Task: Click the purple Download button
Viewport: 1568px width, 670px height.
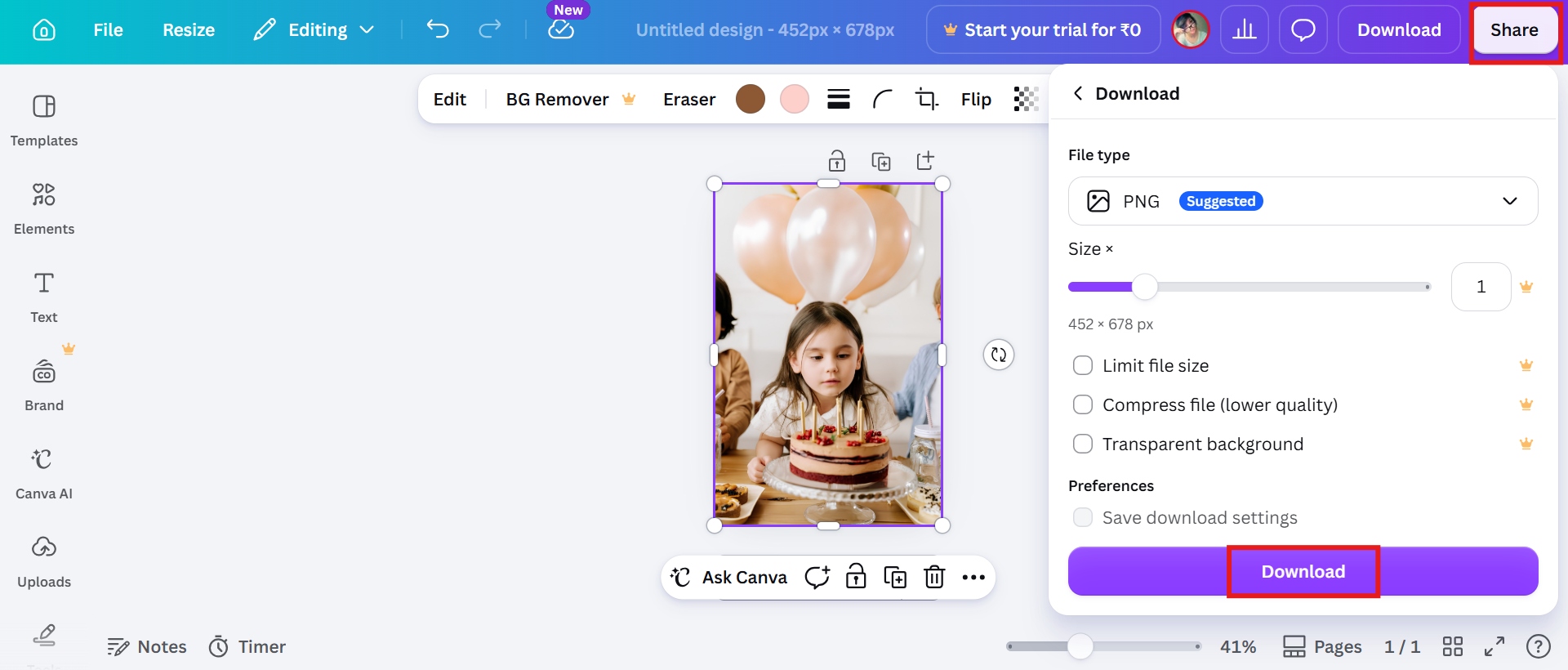Action: point(1303,571)
